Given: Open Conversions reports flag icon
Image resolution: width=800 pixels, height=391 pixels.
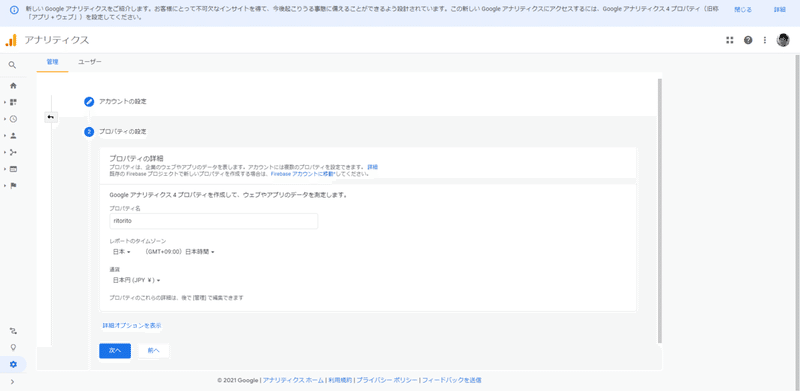Looking at the screenshot, I should [13, 185].
